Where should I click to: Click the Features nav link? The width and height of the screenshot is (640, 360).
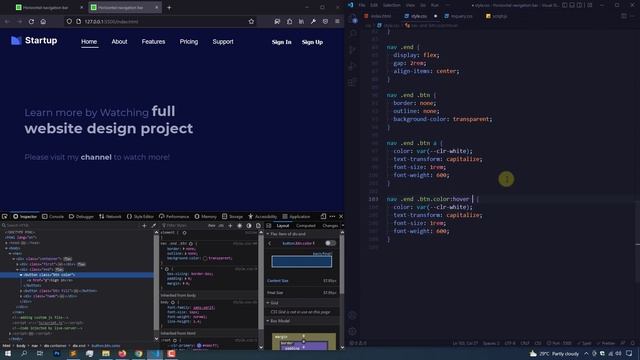153,42
